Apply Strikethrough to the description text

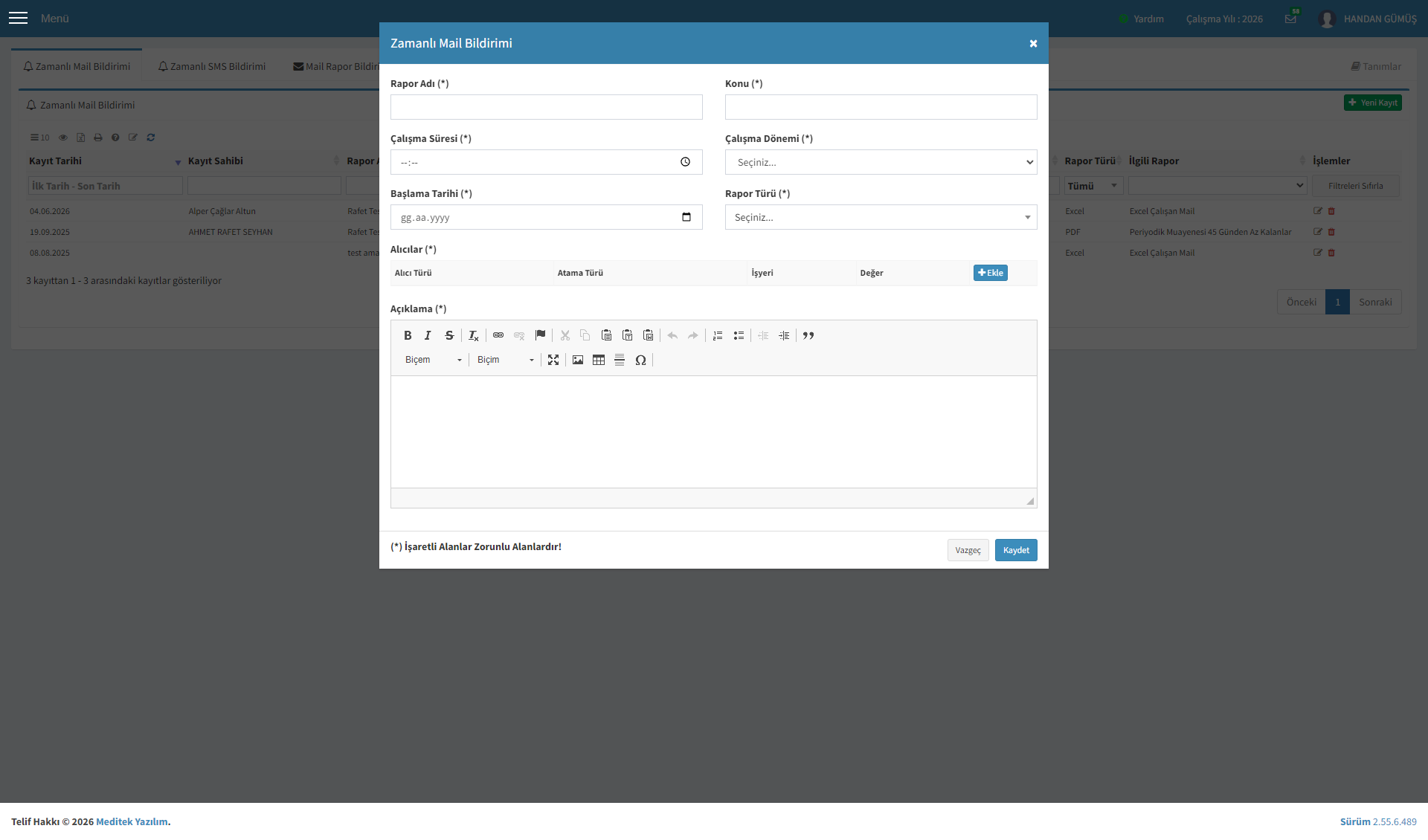tap(449, 336)
